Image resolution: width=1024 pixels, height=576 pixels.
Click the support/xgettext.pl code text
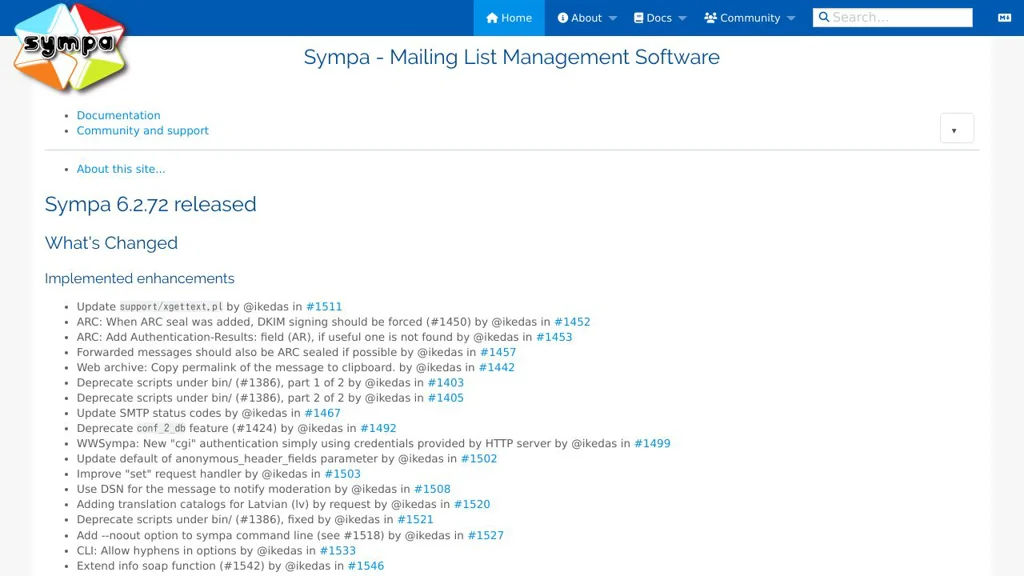(171, 307)
